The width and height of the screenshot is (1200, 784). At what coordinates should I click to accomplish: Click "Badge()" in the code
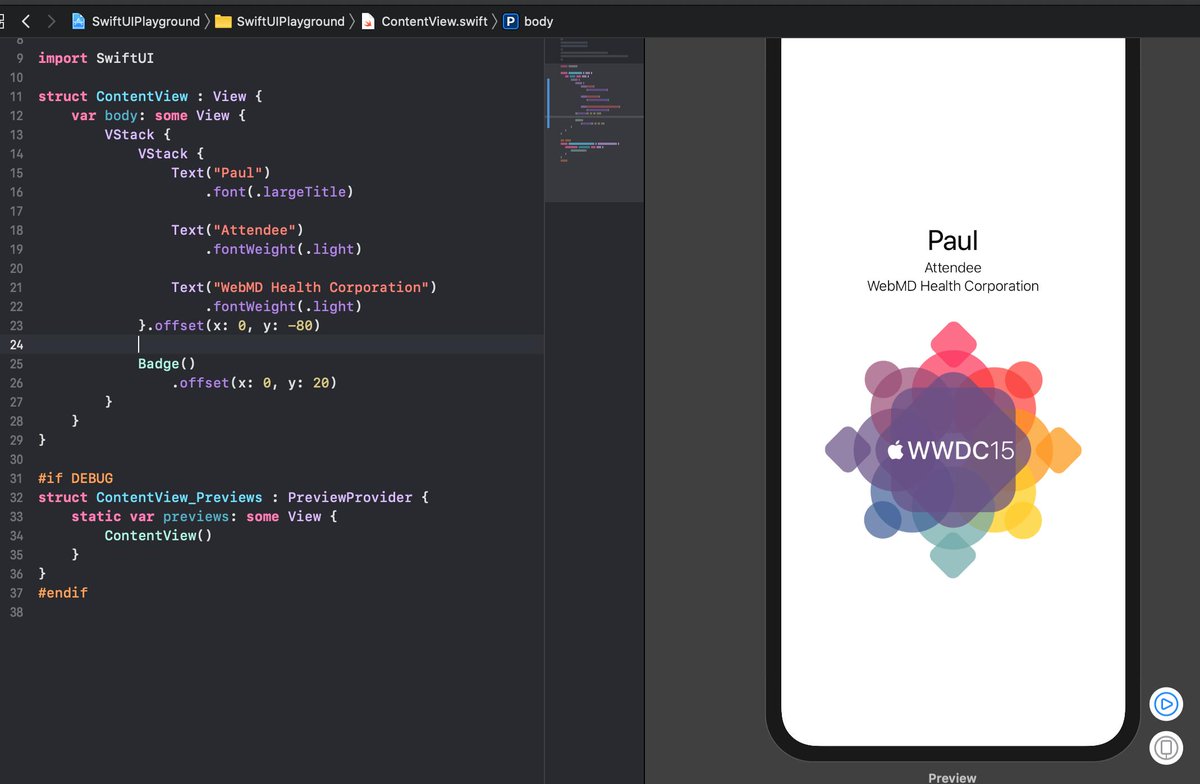click(167, 364)
